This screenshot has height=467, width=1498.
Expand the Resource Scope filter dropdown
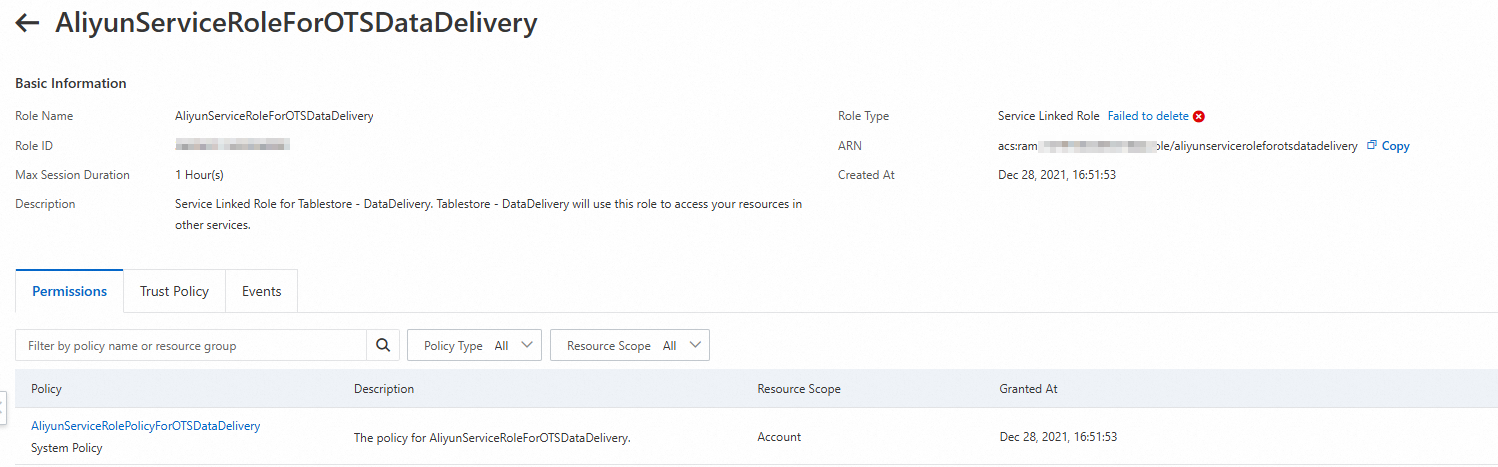pyautogui.click(x=630, y=345)
